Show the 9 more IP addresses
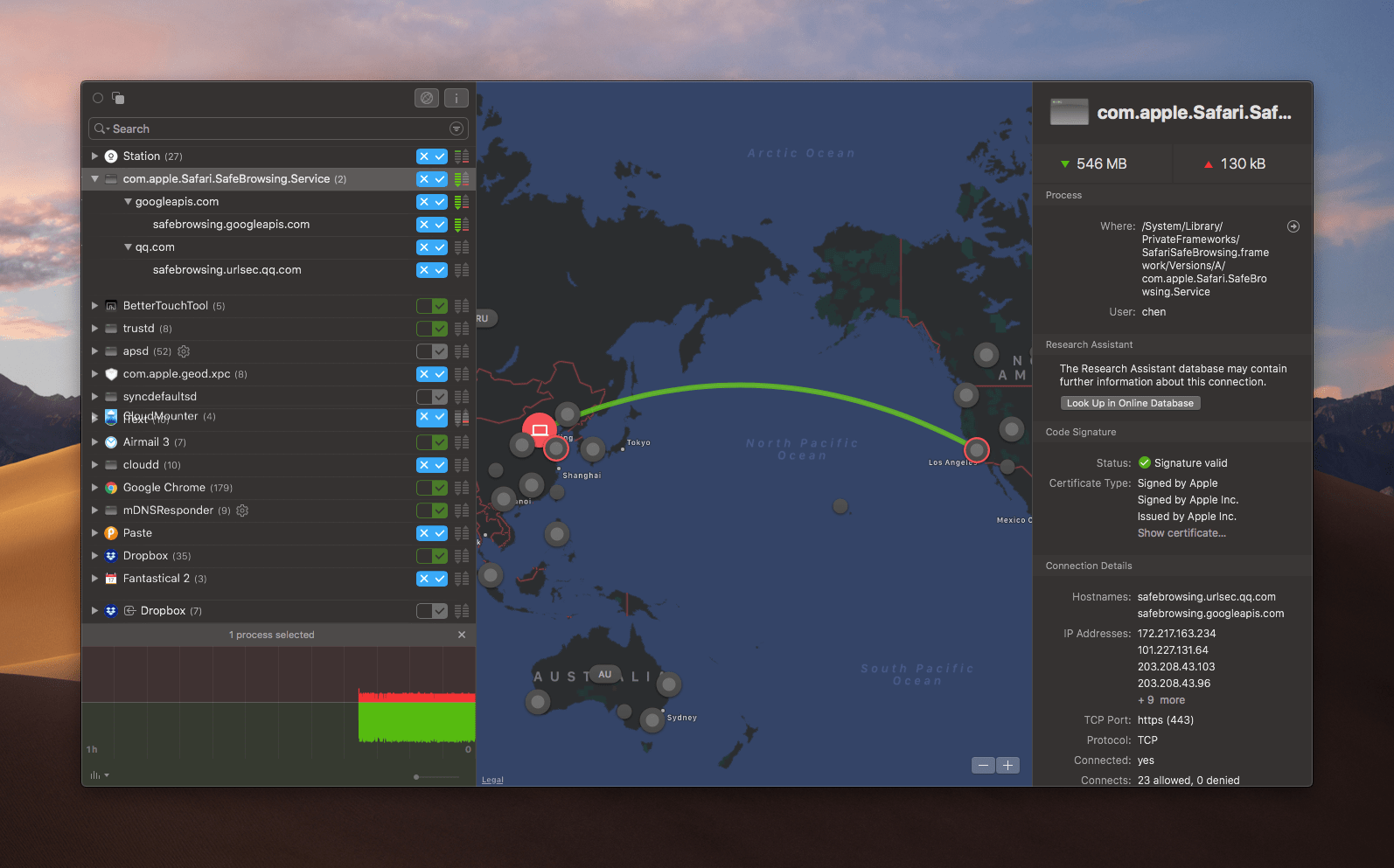 coord(1161,700)
